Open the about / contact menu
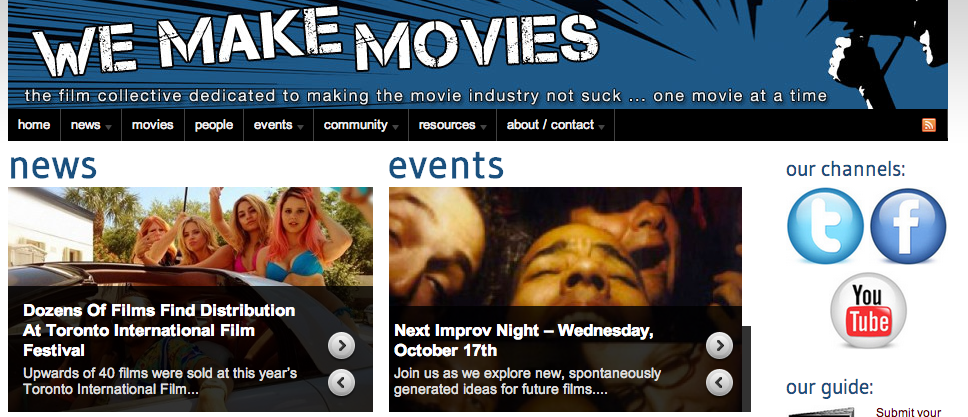 [x=556, y=125]
